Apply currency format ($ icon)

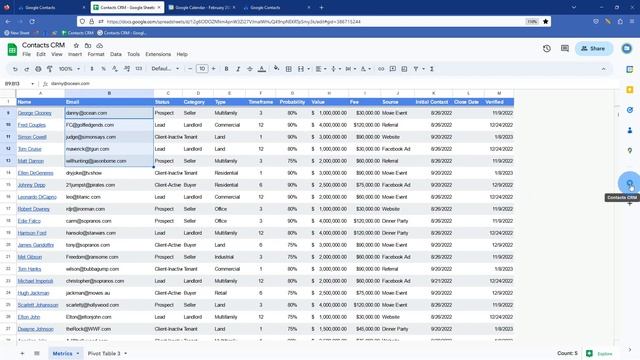tap(92, 69)
